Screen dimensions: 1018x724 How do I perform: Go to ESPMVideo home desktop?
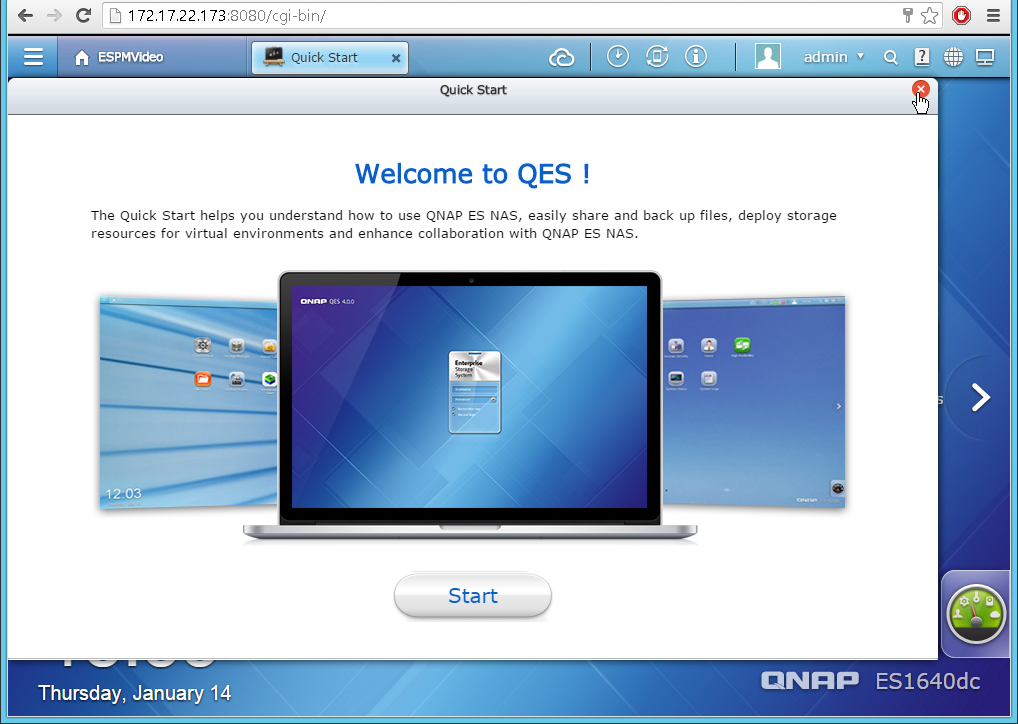coord(119,57)
